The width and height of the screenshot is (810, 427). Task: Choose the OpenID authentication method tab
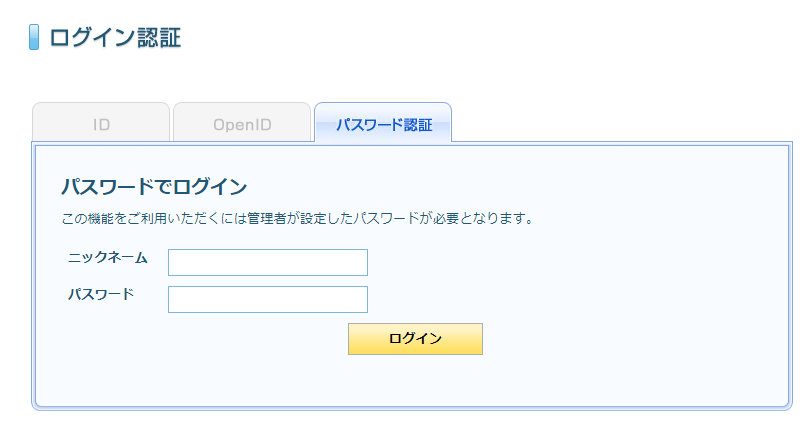coord(242,125)
